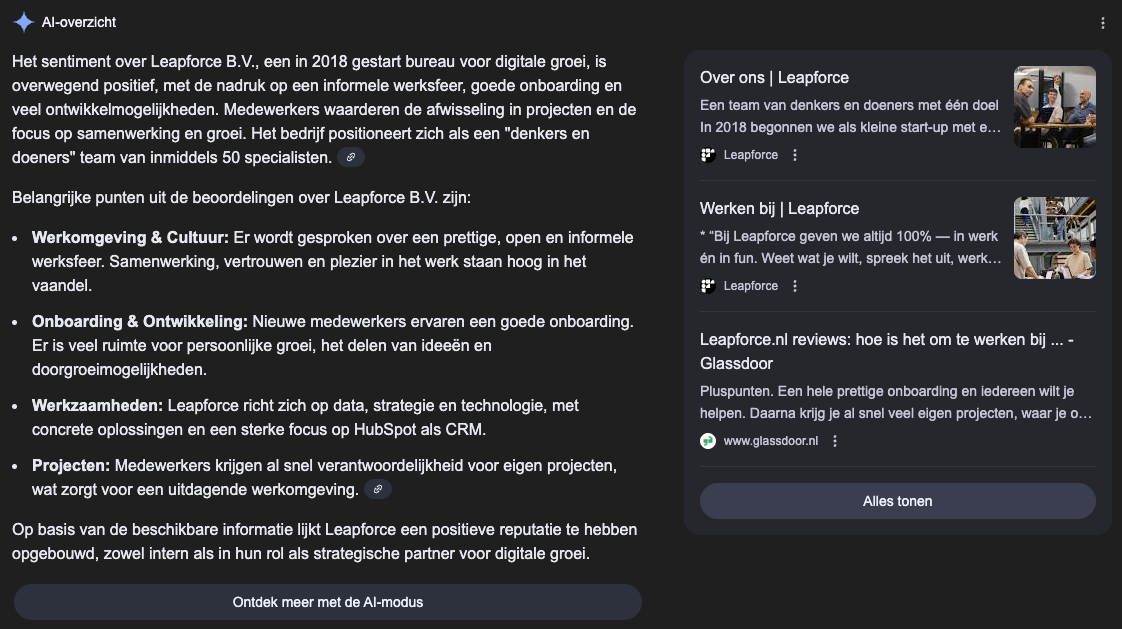Click the citation link icon after first paragraph
This screenshot has width=1122, height=629.
[352, 157]
